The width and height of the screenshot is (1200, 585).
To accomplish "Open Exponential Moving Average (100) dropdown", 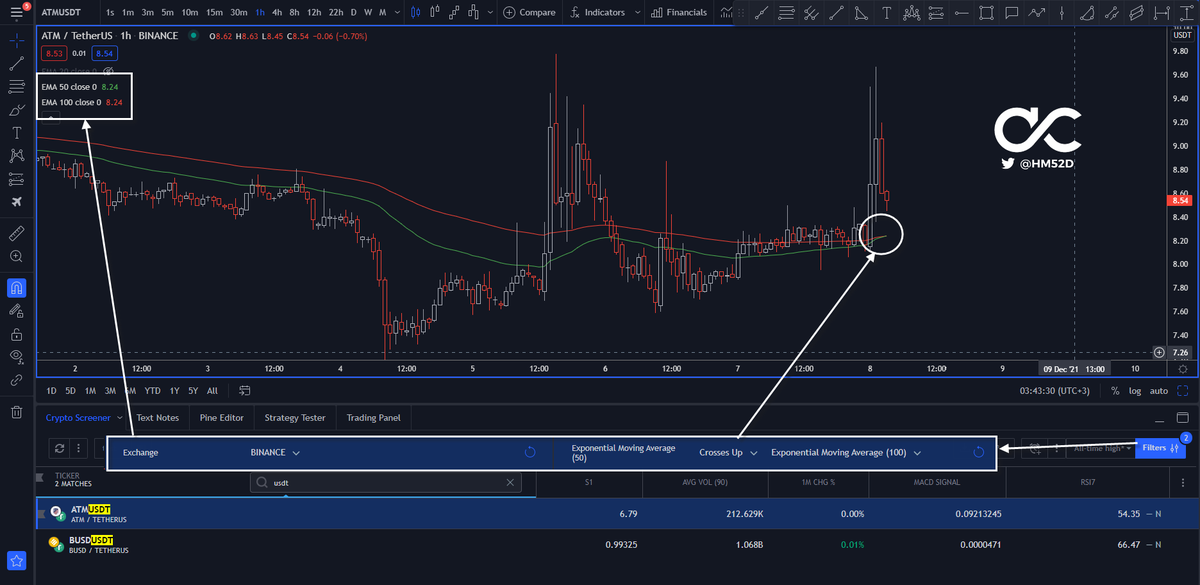I will (845, 452).
